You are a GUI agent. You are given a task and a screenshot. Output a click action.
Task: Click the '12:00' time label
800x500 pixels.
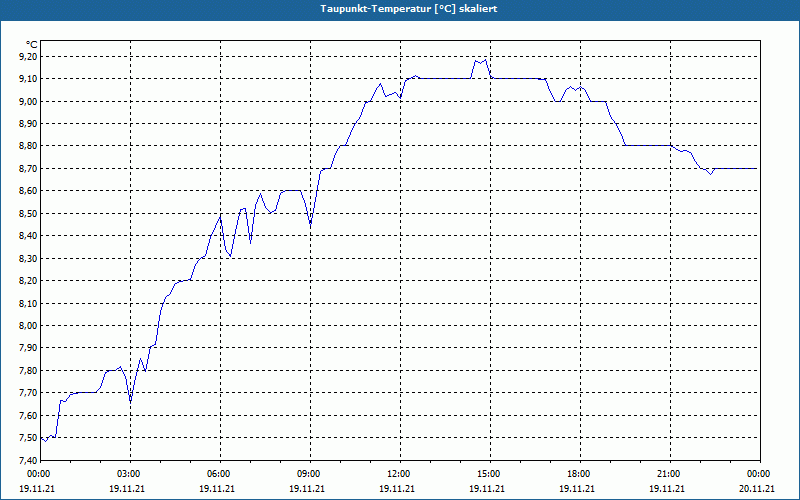tap(398, 474)
